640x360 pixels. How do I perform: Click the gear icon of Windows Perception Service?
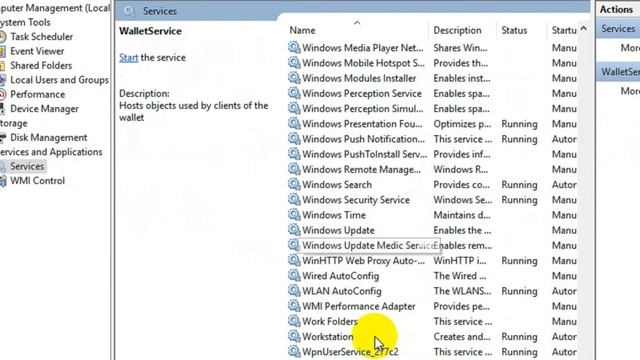pos(293,93)
